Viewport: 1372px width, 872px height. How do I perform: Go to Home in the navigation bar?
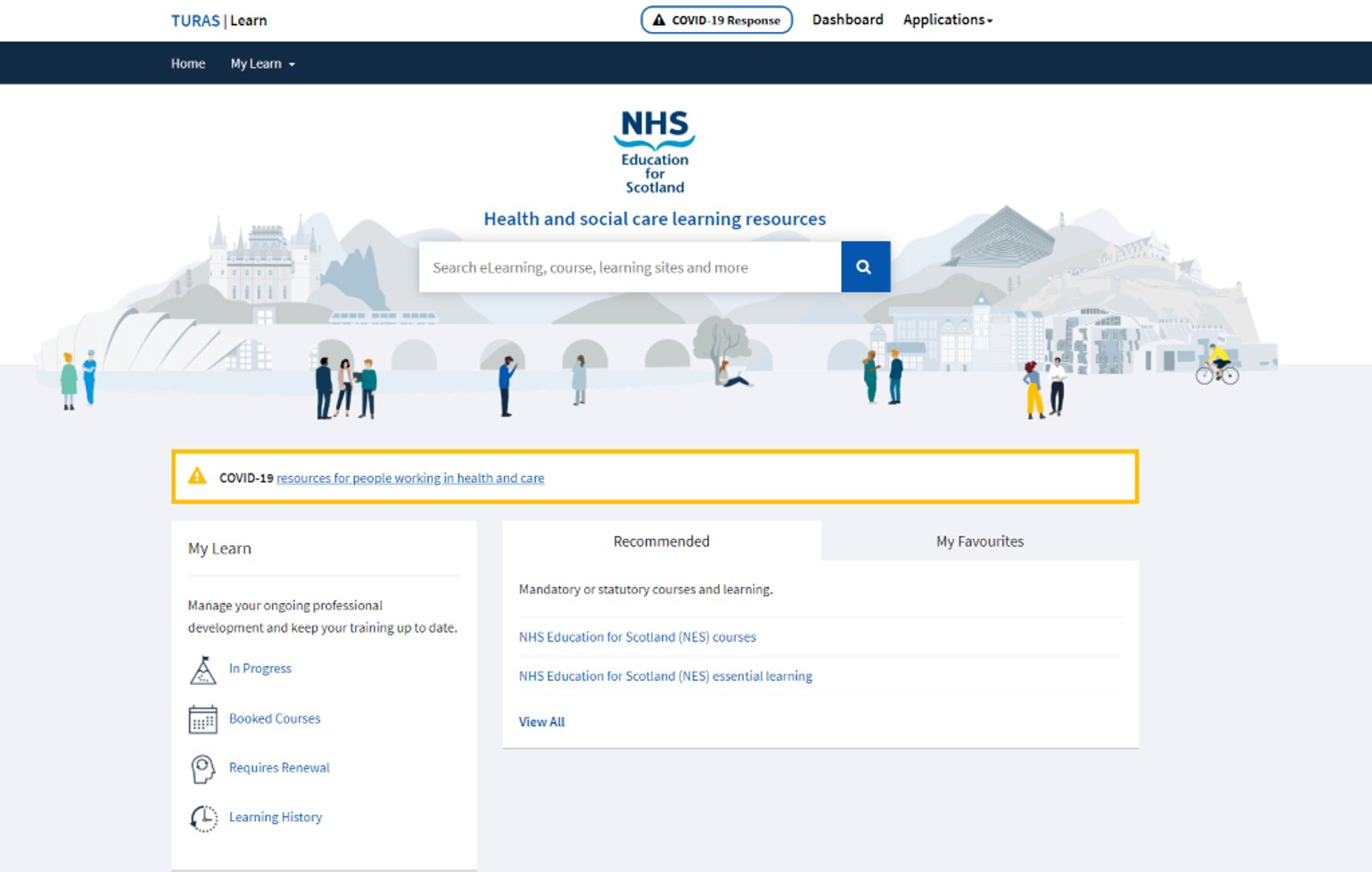point(188,63)
